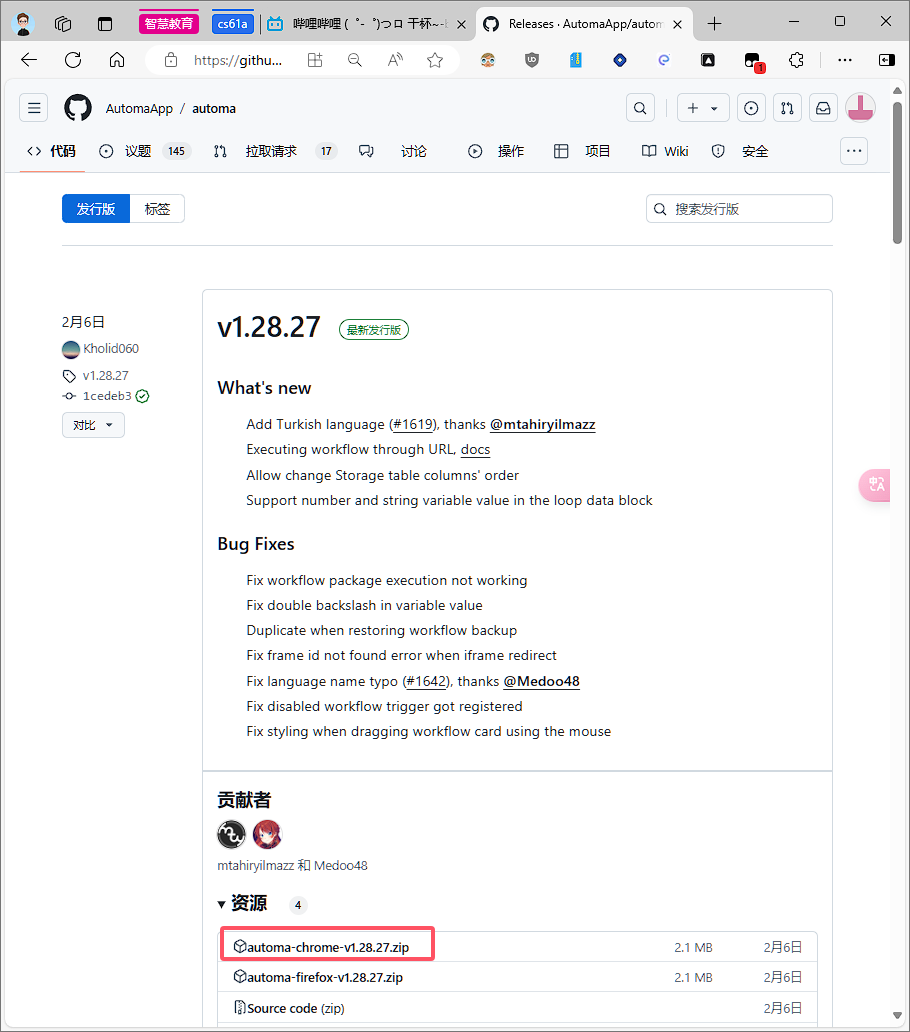The height and width of the screenshot is (1032, 910).
Task: Click the mtahiryilmazz contributor avatar
Action: (232, 835)
